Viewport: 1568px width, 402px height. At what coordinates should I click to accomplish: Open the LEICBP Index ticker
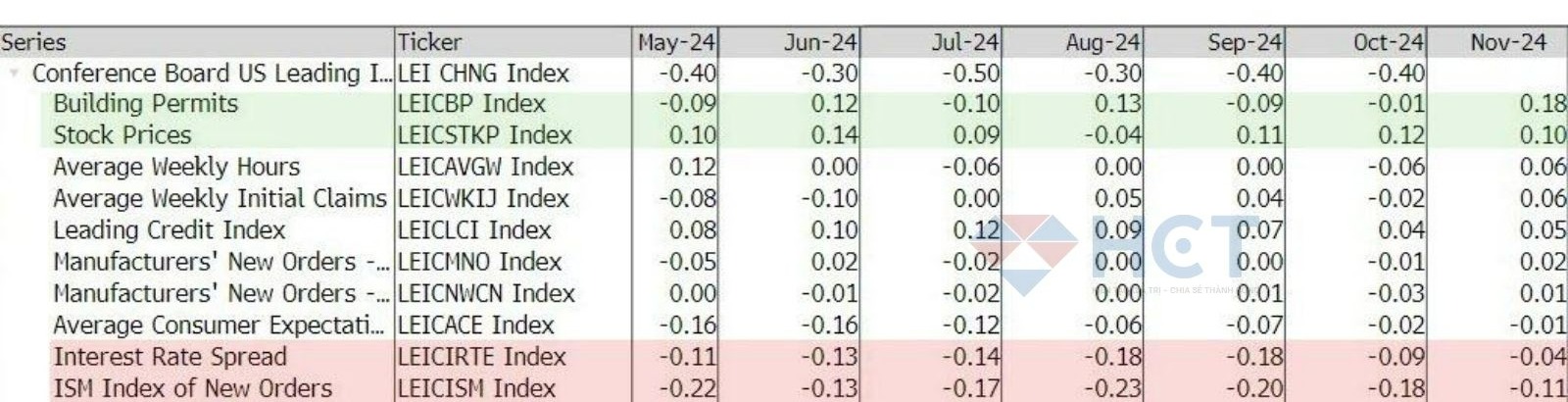tap(471, 104)
